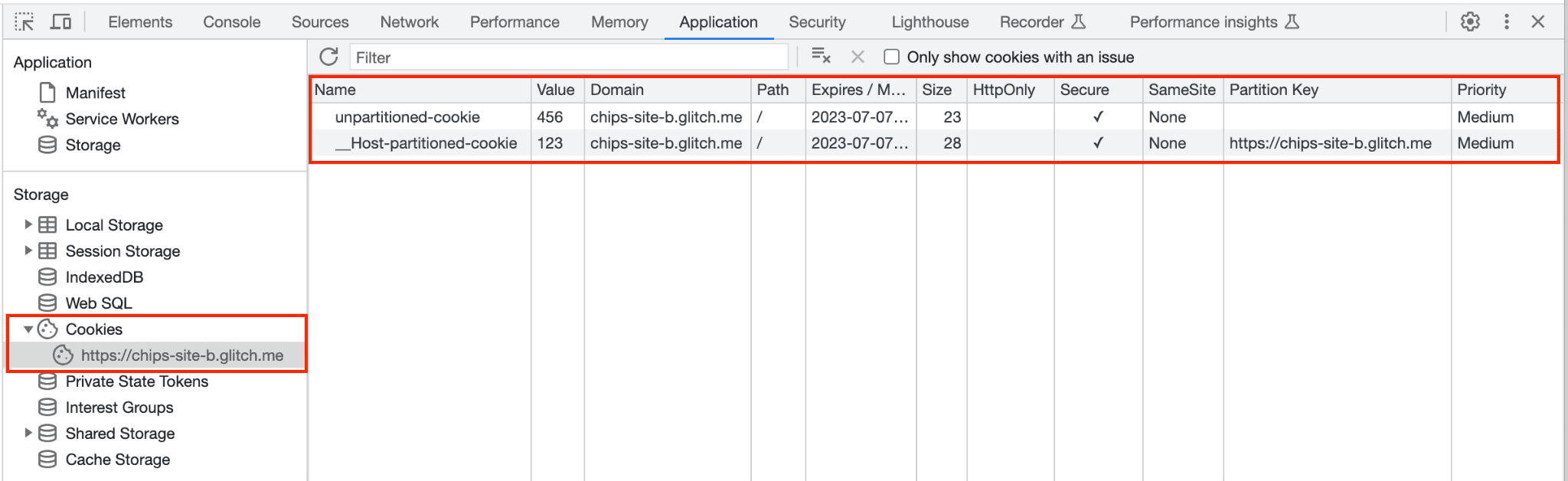Image resolution: width=1568 pixels, height=481 pixels.
Task: Open the Manifest section
Action: click(95, 93)
